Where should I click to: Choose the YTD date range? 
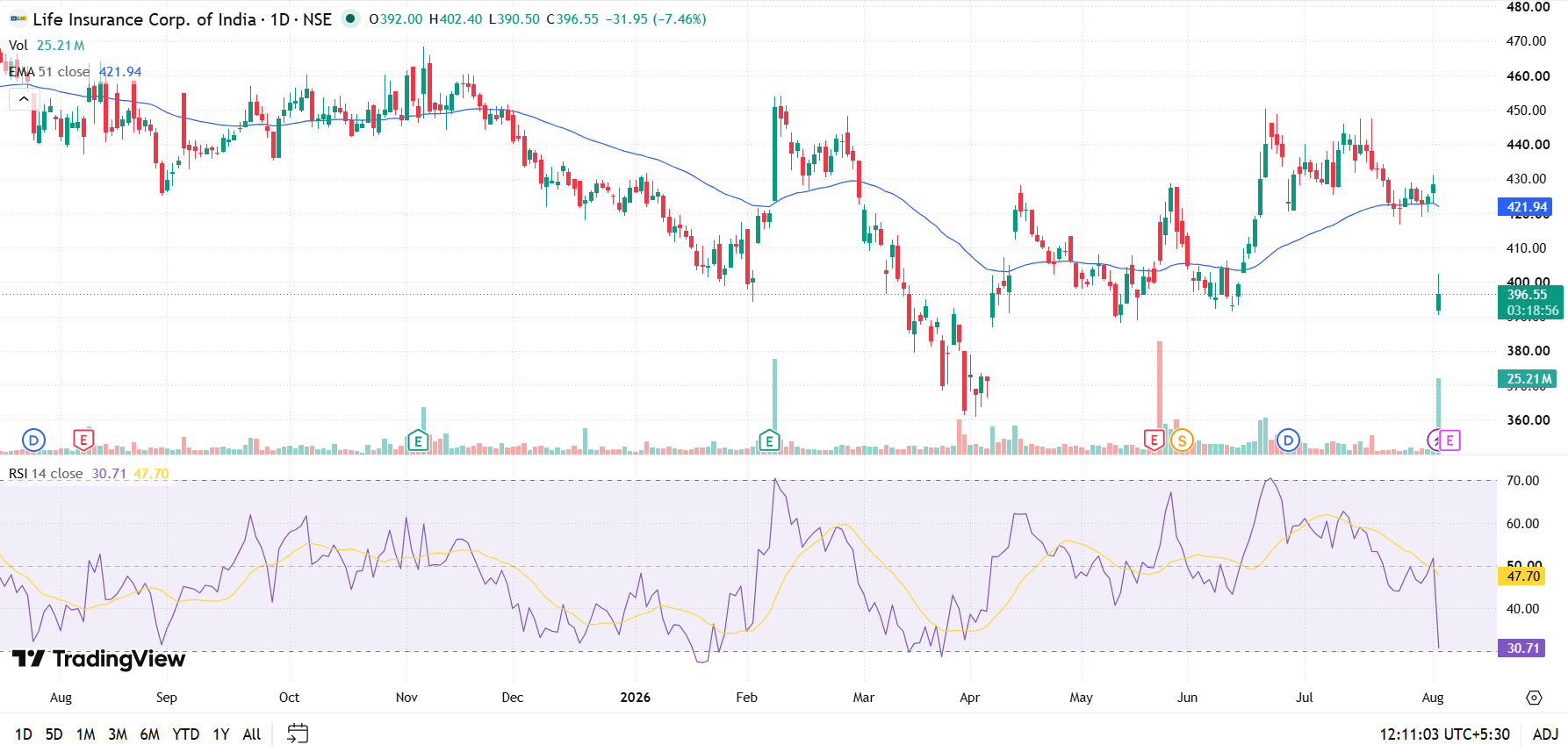(185, 734)
